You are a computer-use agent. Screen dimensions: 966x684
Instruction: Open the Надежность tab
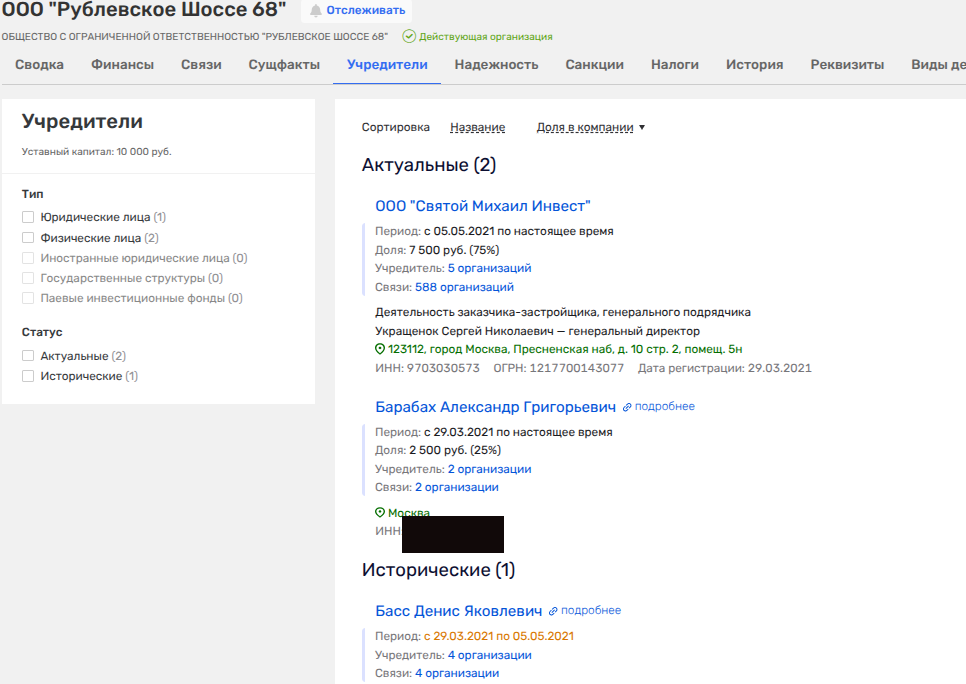point(496,65)
